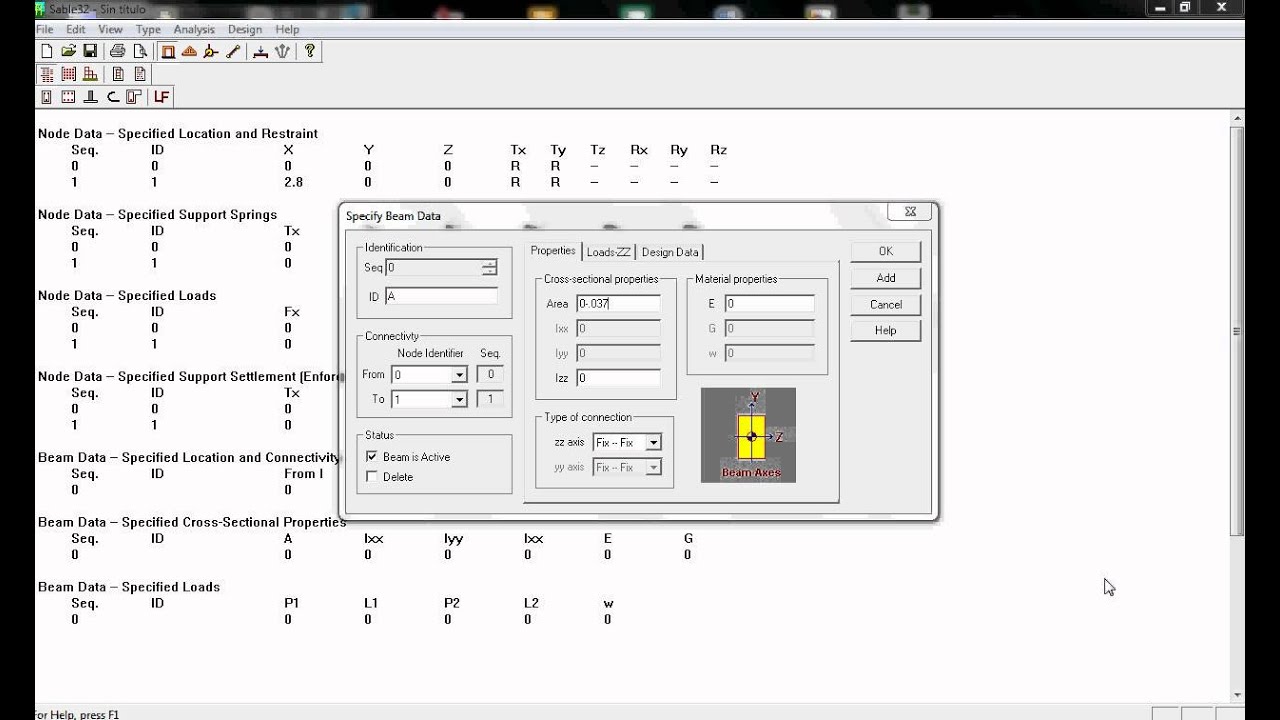This screenshot has height=720, width=1280.
Task: Click the stepped building frame icon
Action: (x=90, y=74)
